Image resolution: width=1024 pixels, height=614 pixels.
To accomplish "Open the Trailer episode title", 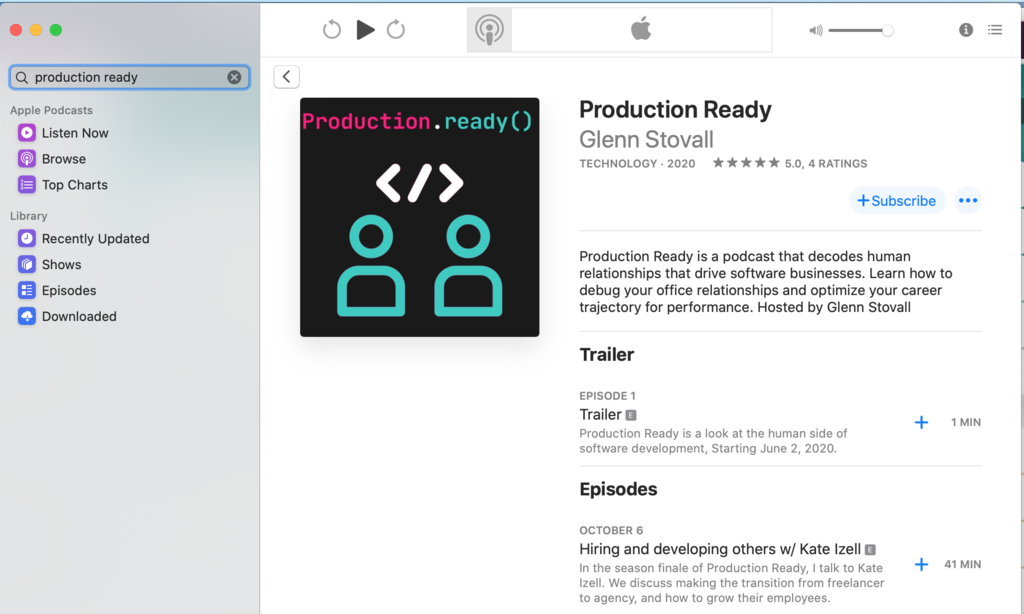I will click(600, 415).
